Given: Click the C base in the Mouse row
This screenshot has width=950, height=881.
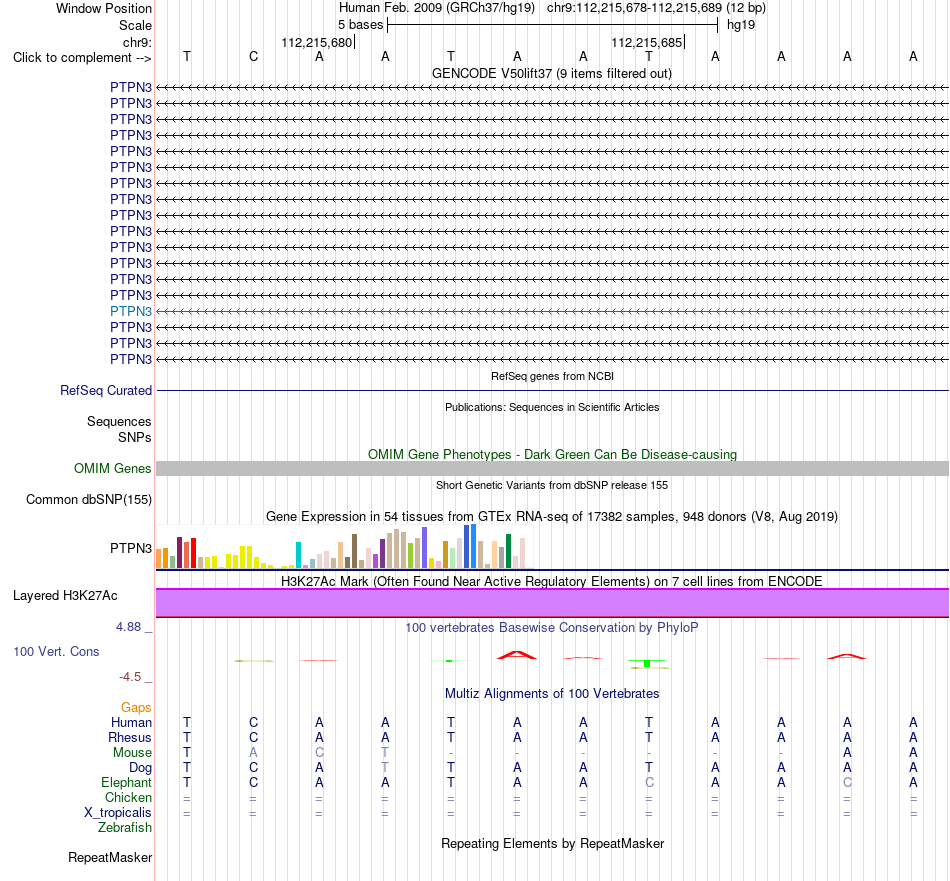Looking at the screenshot, I should 319,753.
